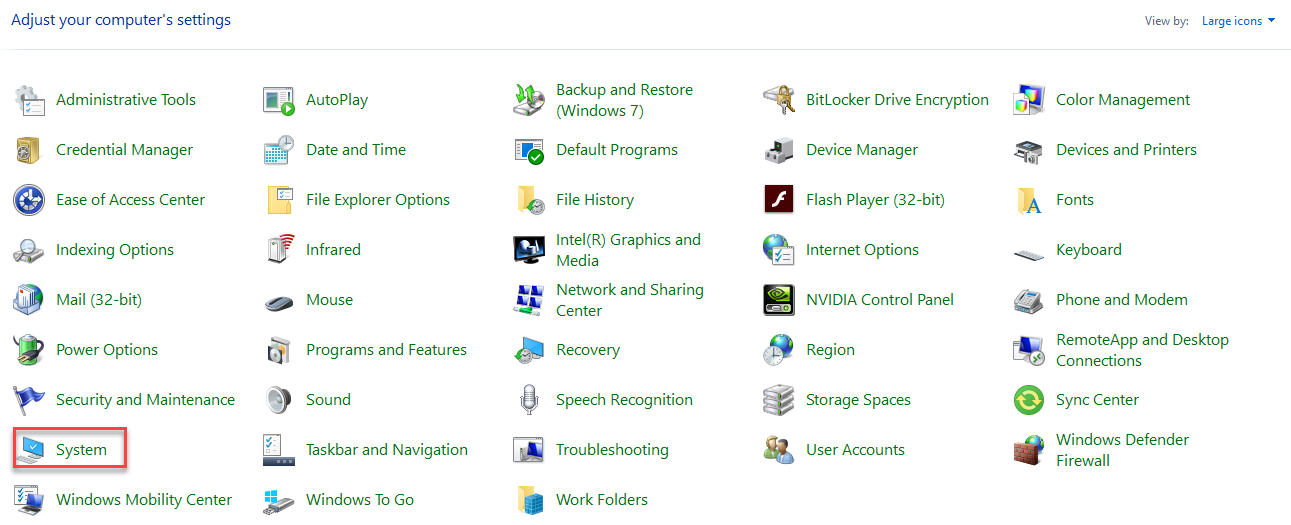Screen dimensions: 1291x525
Task: Open the Sync Center text link
Action: click(1097, 400)
